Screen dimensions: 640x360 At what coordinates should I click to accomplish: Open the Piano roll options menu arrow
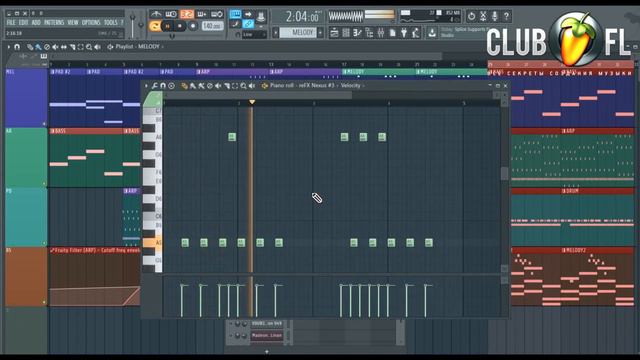(146, 86)
